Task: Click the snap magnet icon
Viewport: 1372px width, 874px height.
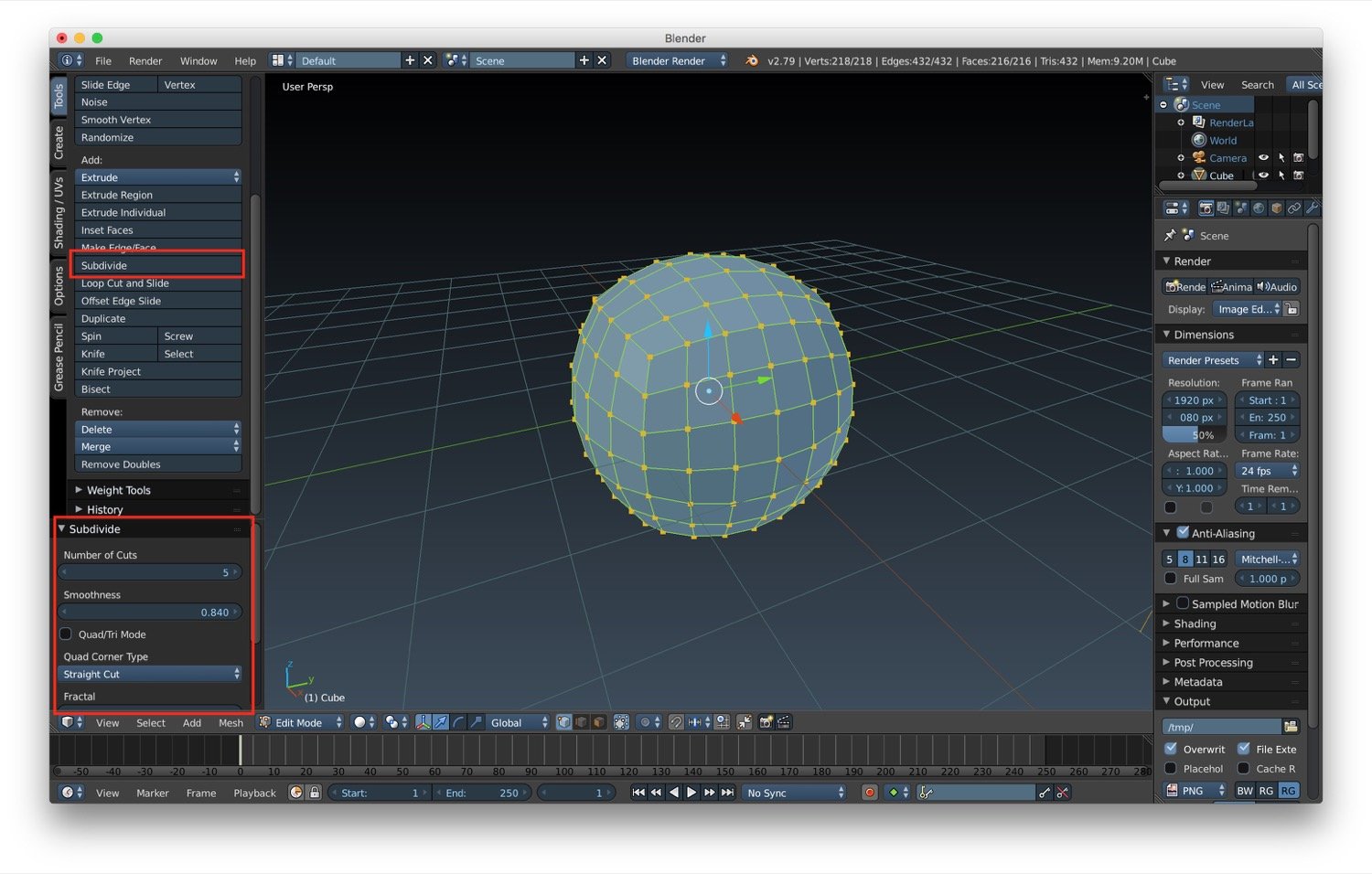Action: [675, 722]
